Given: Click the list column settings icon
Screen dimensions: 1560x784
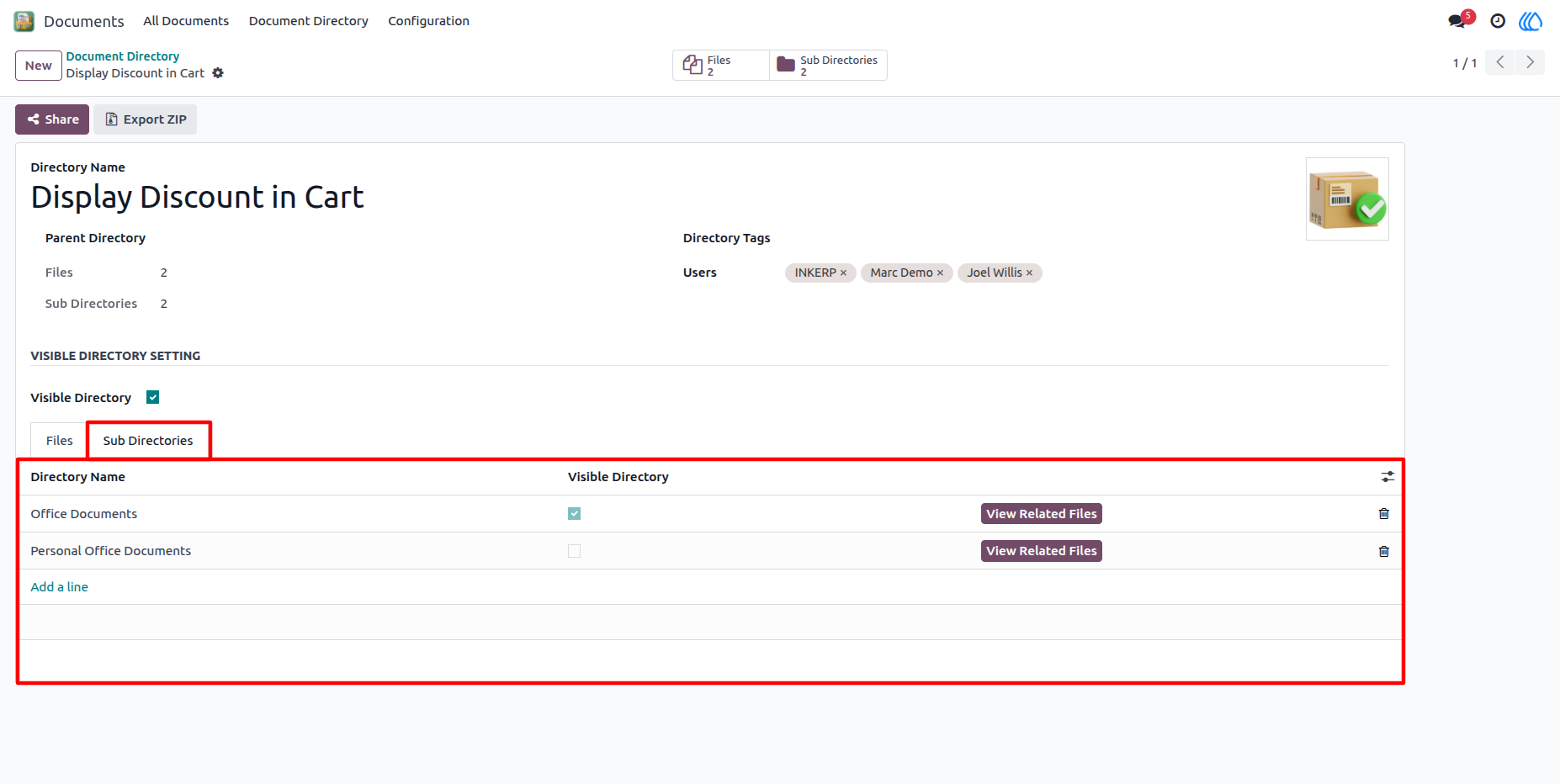Looking at the screenshot, I should click(x=1388, y=477).
